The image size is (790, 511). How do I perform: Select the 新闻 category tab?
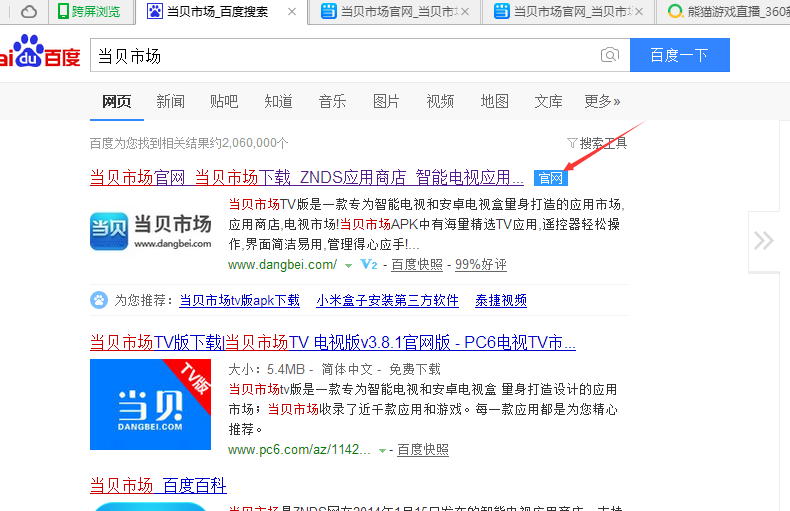(x=170, y=101)
